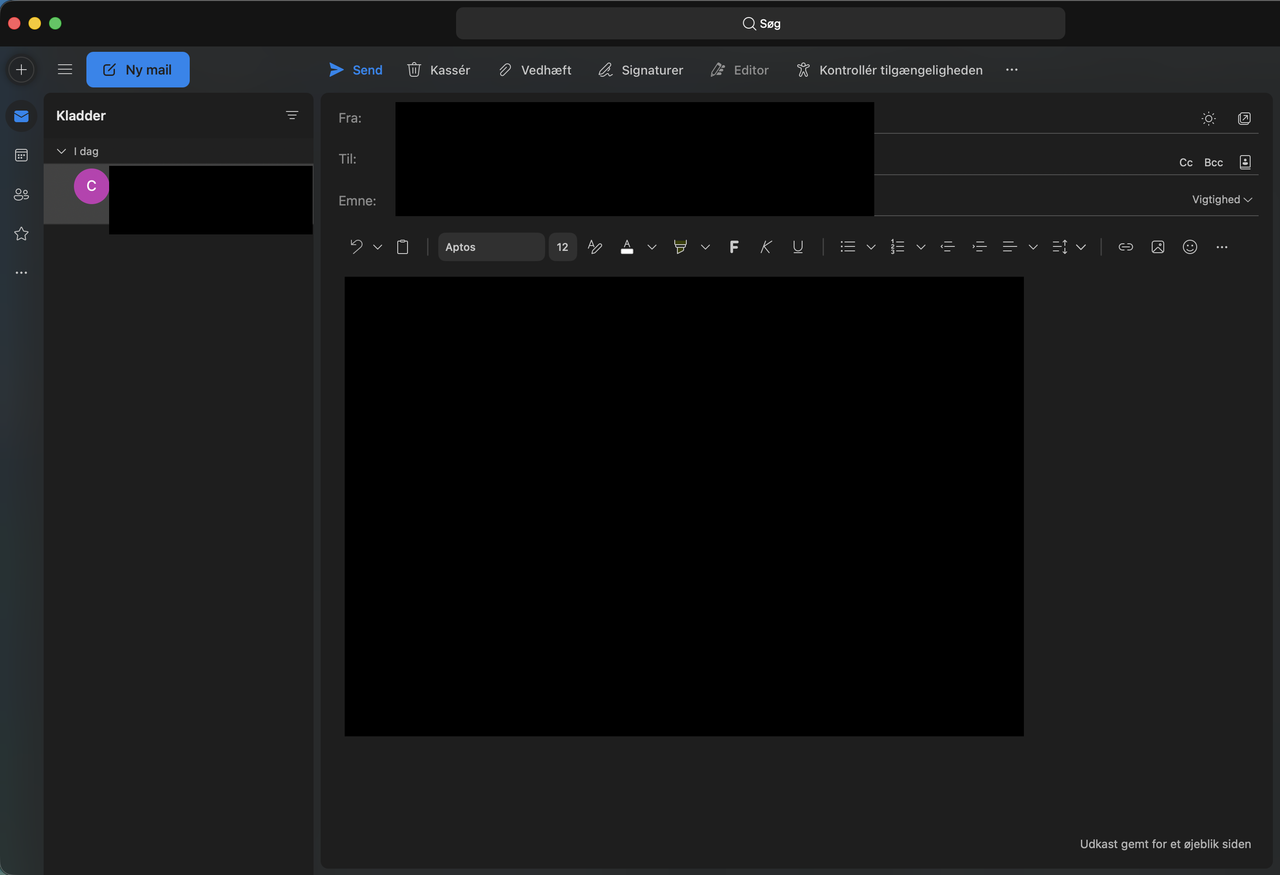Add a Bcc recipient field
The height and width of the screenshot is (875, 1280).
pos(1213,162)
